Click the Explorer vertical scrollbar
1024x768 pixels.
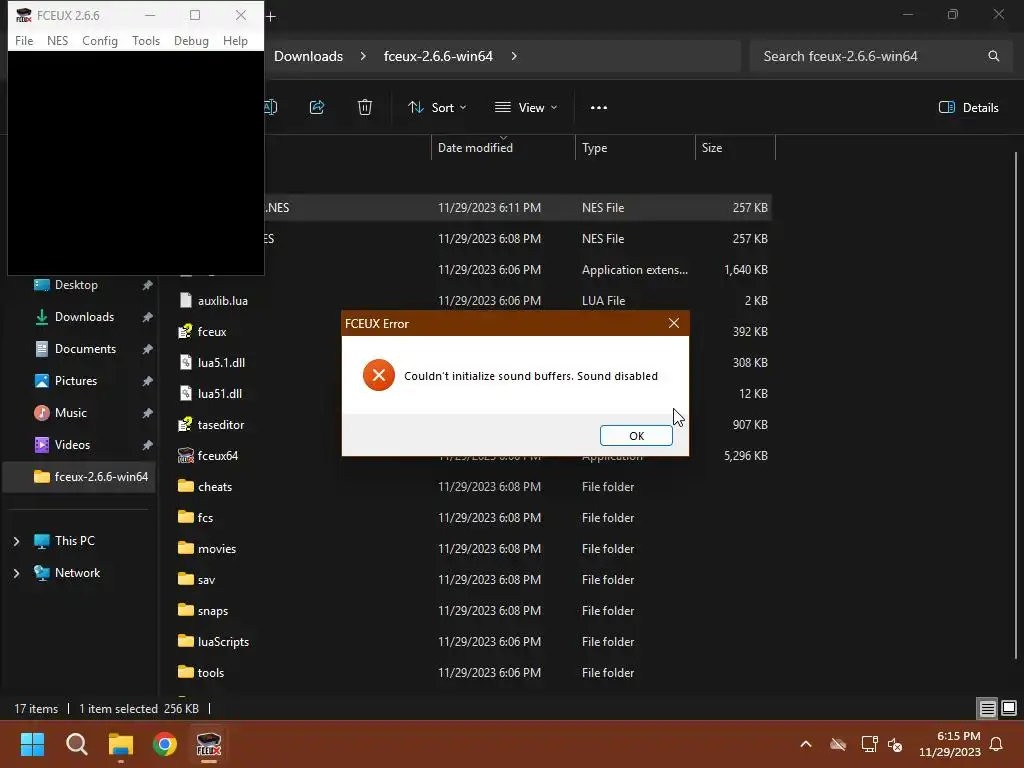(1016, 405)
